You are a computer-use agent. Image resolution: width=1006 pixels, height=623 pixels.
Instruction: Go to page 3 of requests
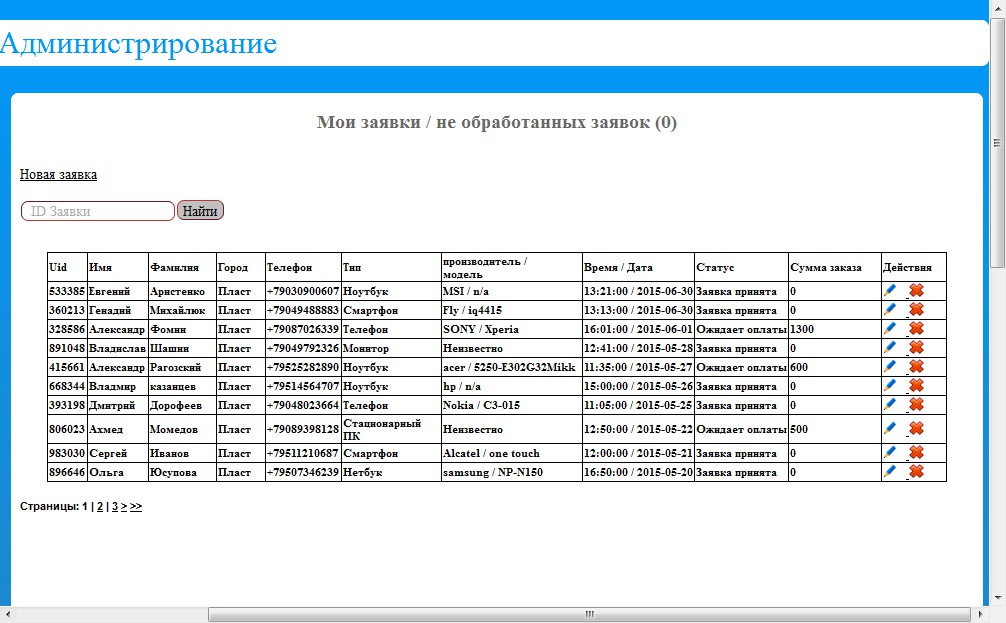point(115,506)
